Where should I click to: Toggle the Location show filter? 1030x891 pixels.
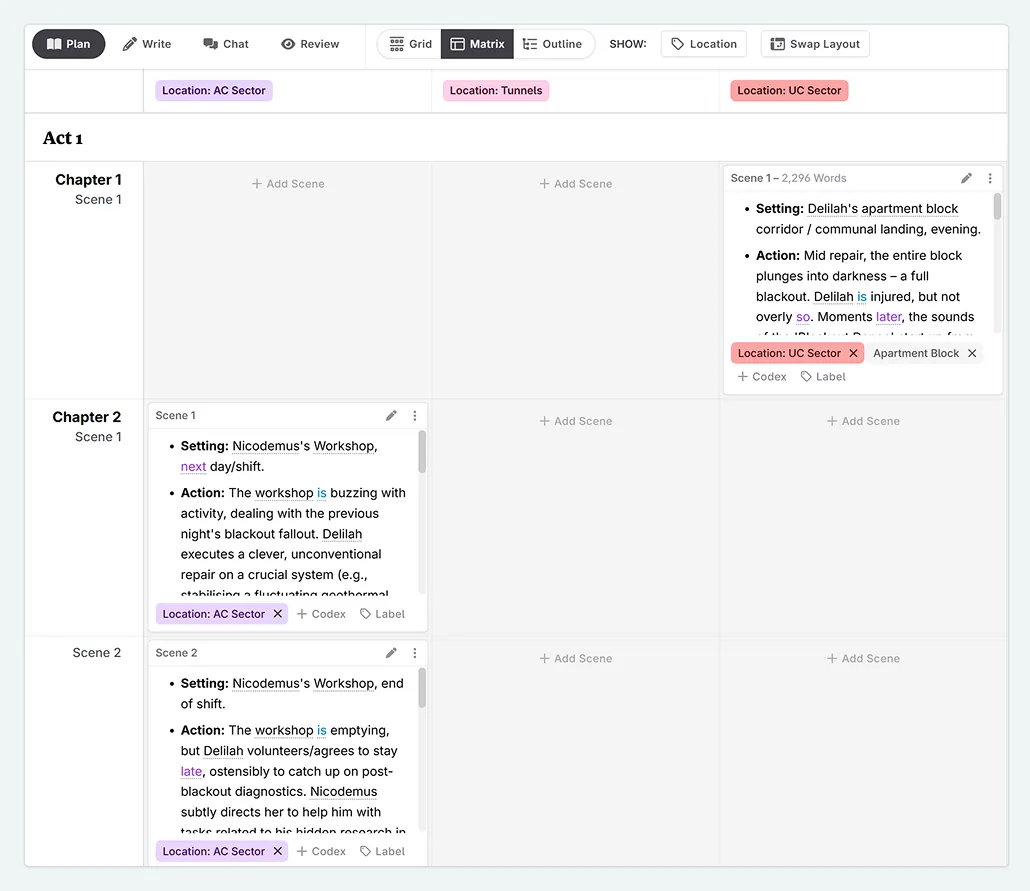click(703, 44)
